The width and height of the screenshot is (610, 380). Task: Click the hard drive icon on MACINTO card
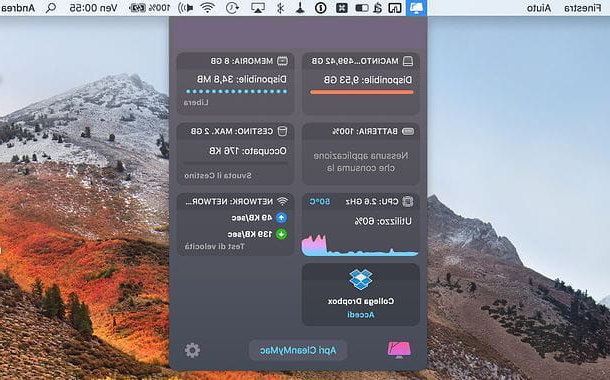[408, 61]
